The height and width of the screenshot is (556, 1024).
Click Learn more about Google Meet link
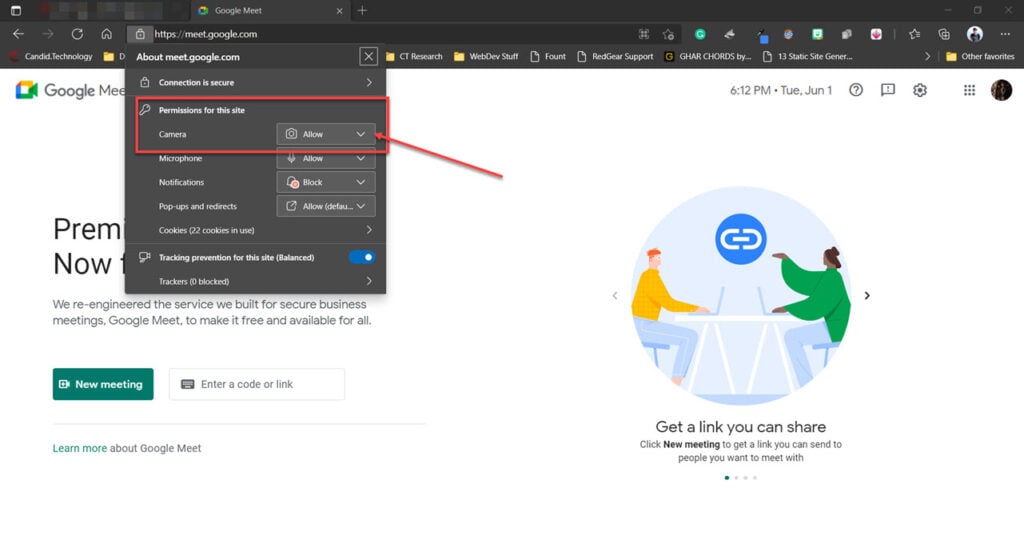[x=80, y=448]
